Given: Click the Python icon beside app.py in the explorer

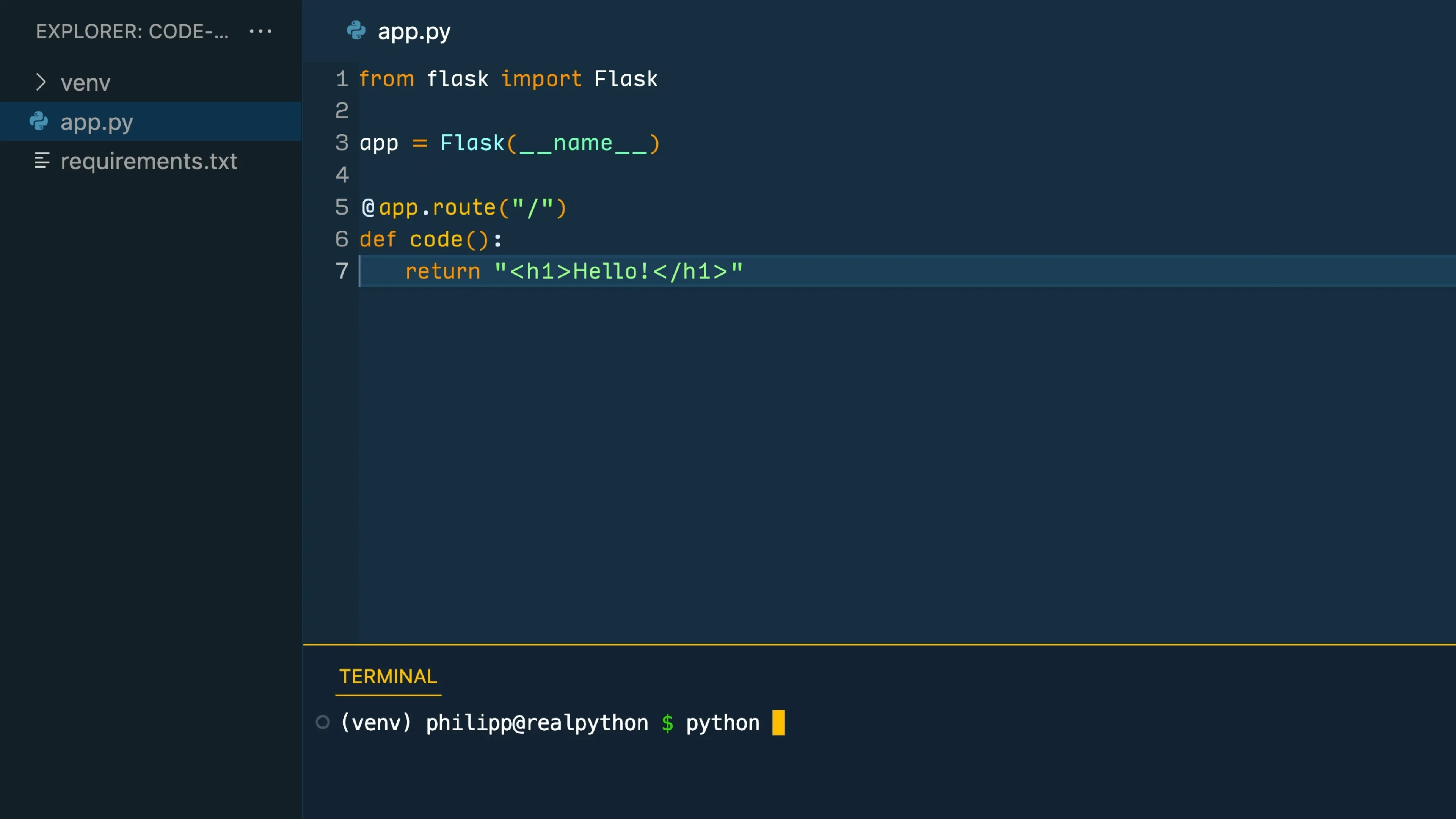Looking at the screenshot, I should (x=39, y=121).
